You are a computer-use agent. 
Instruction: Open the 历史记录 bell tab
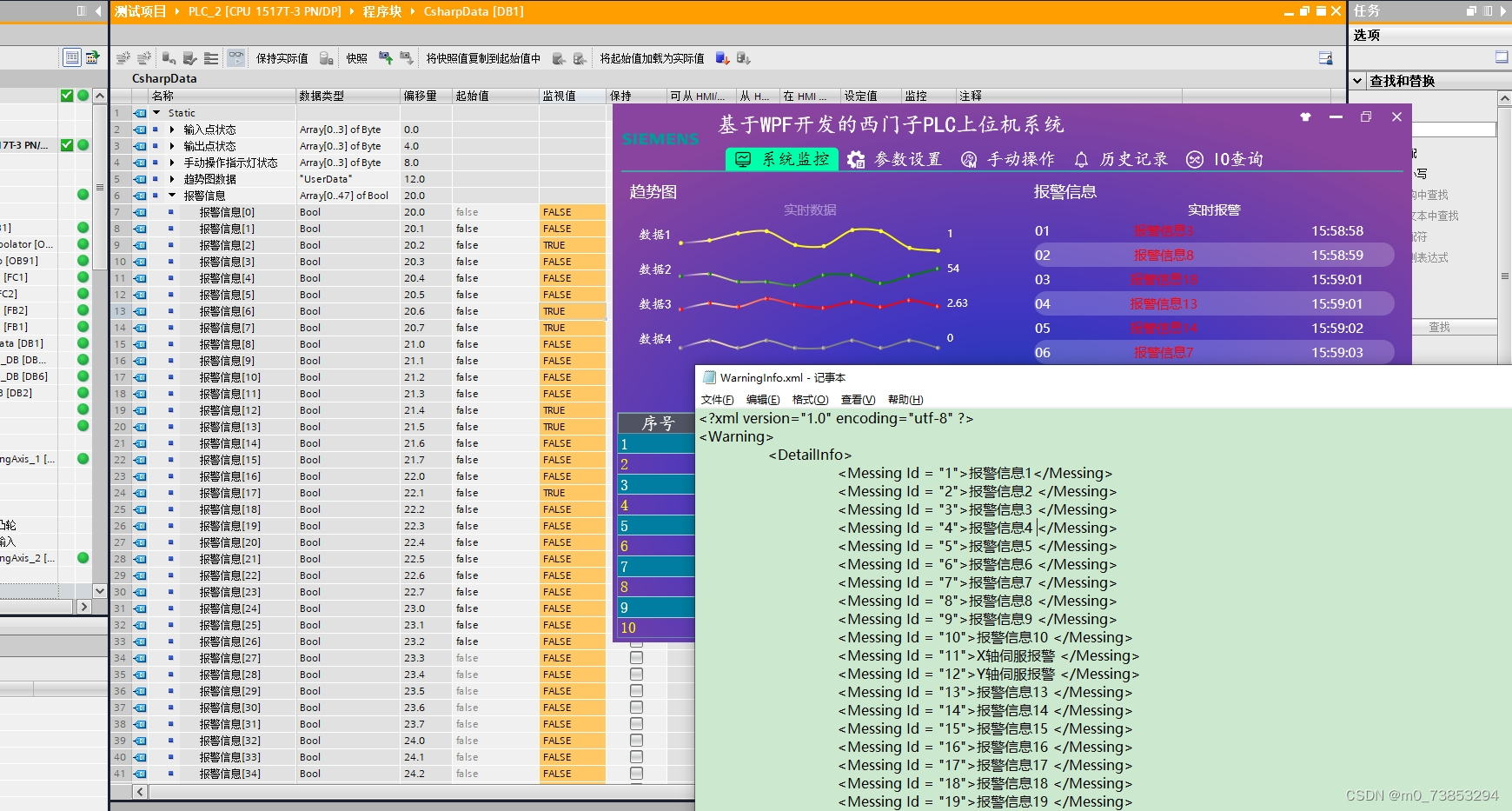pos(1121,159)
